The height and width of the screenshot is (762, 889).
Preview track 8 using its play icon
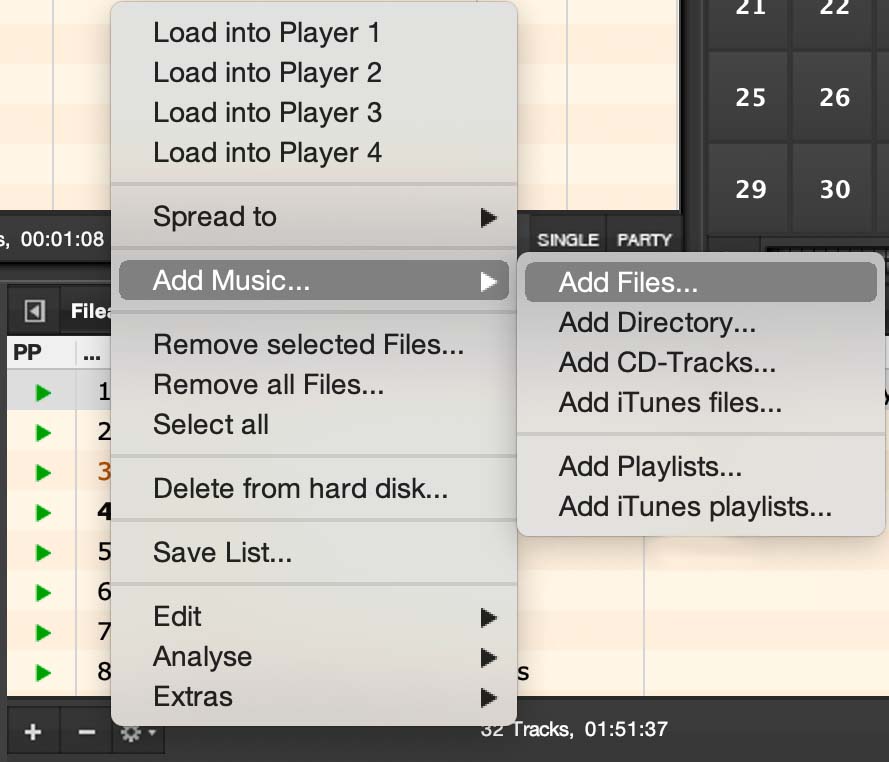tap(42, 672)
